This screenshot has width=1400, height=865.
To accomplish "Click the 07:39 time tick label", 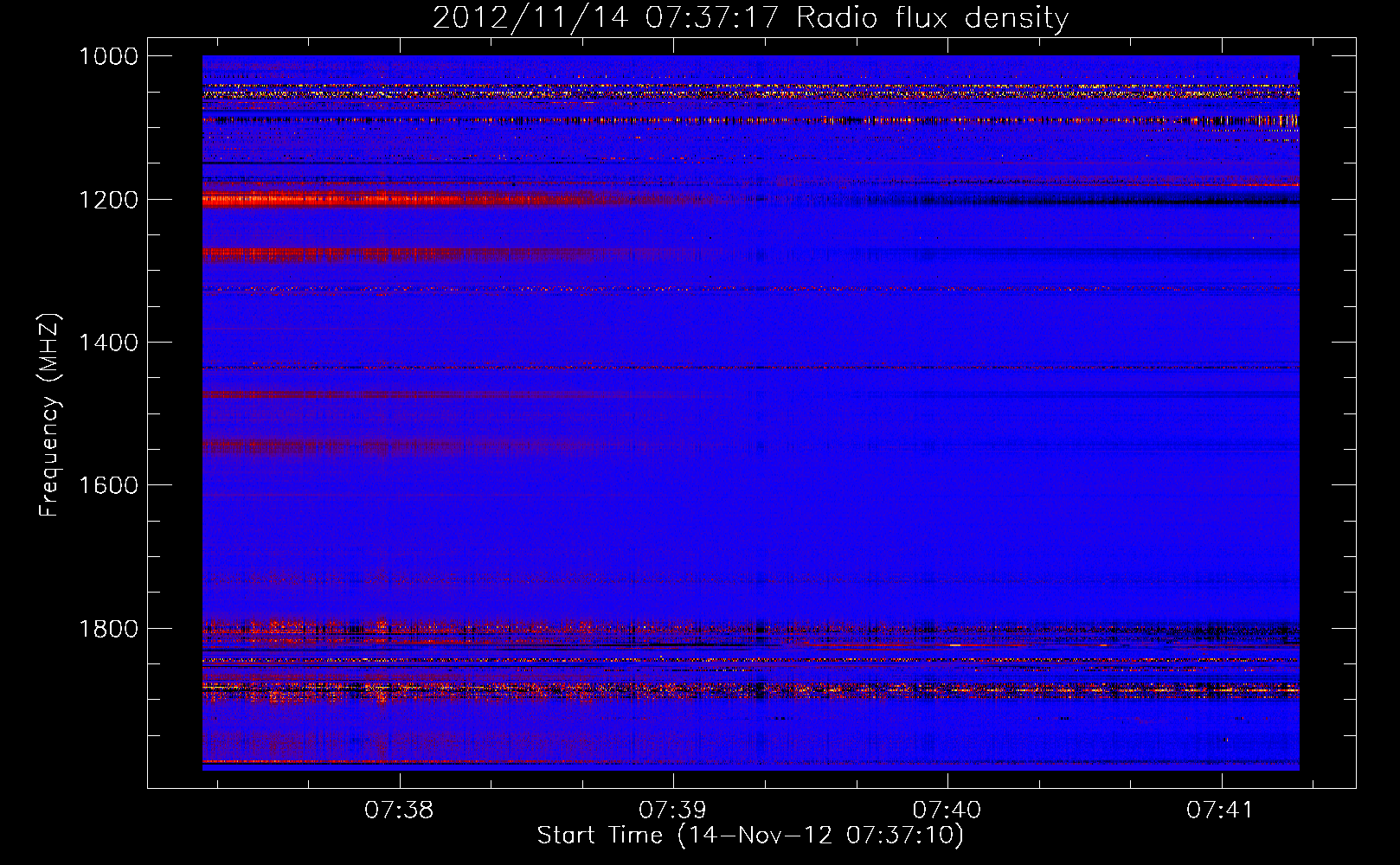I will (x=672, y=811).
